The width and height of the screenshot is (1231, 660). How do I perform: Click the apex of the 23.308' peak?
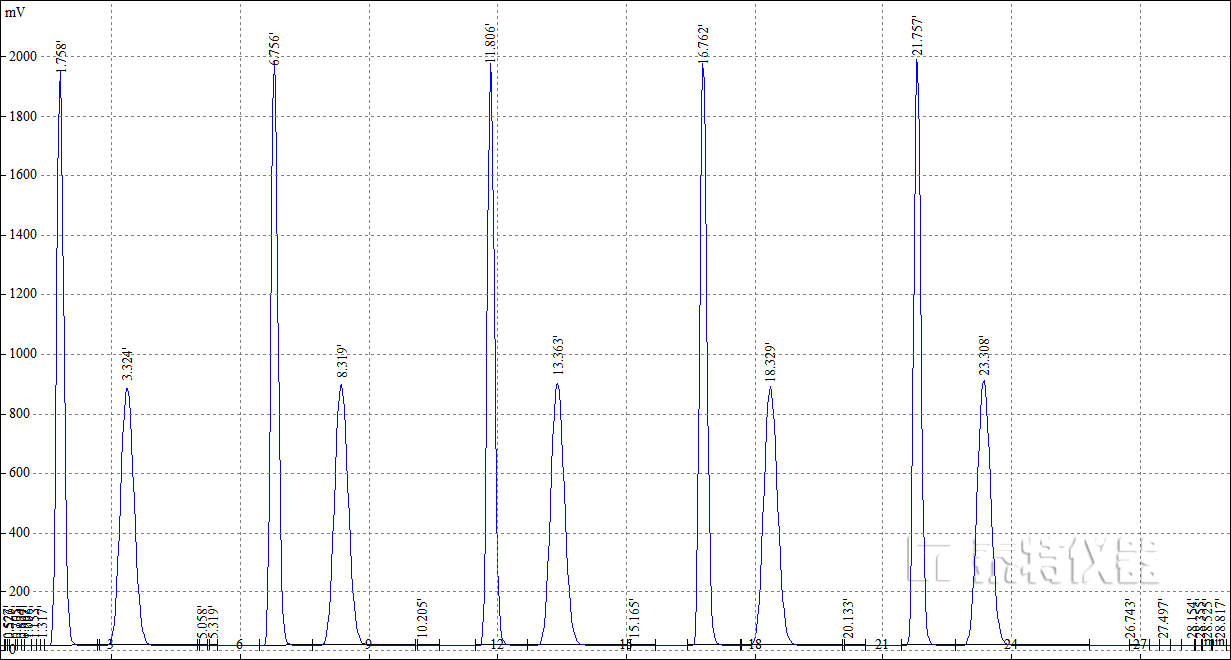point(984,380)
